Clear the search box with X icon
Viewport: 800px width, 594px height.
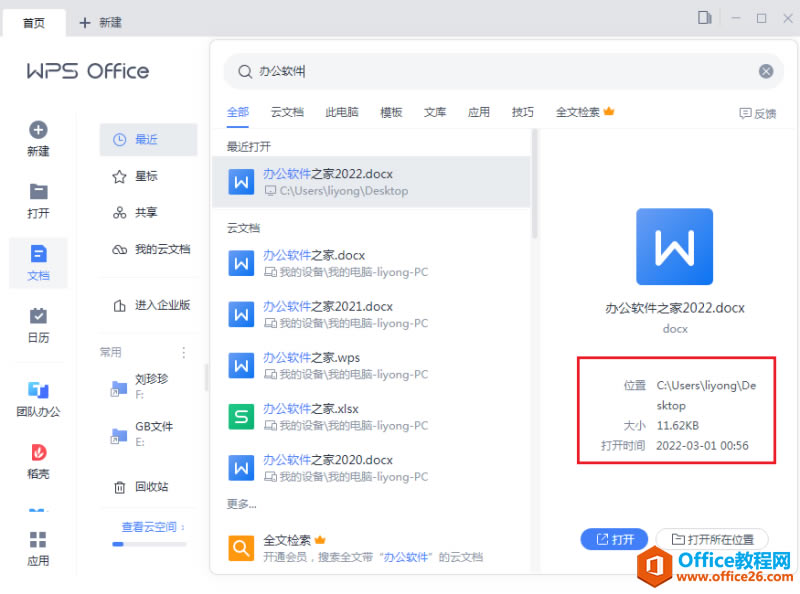pos(766,71)
